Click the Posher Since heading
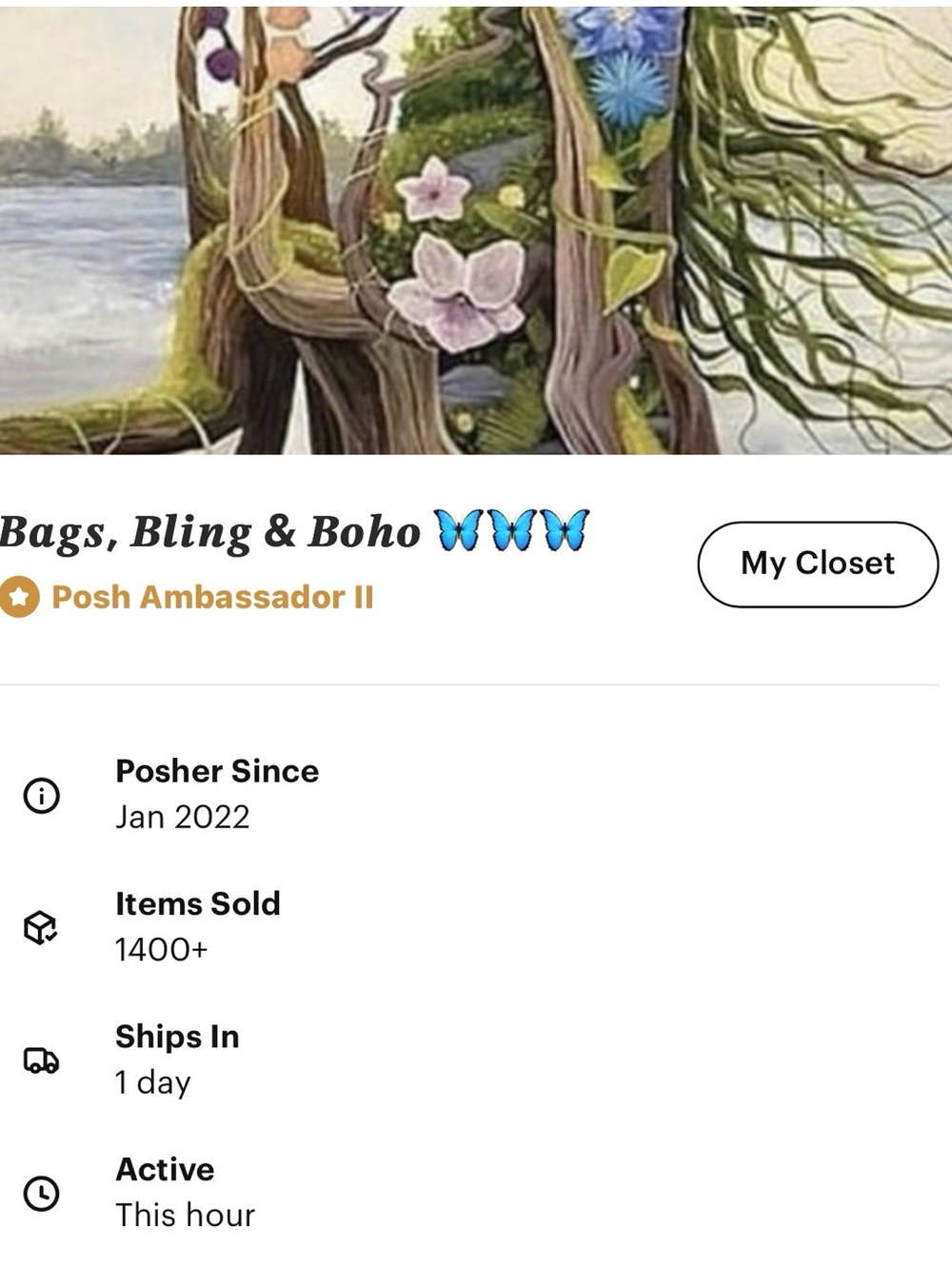 point(217,771)
